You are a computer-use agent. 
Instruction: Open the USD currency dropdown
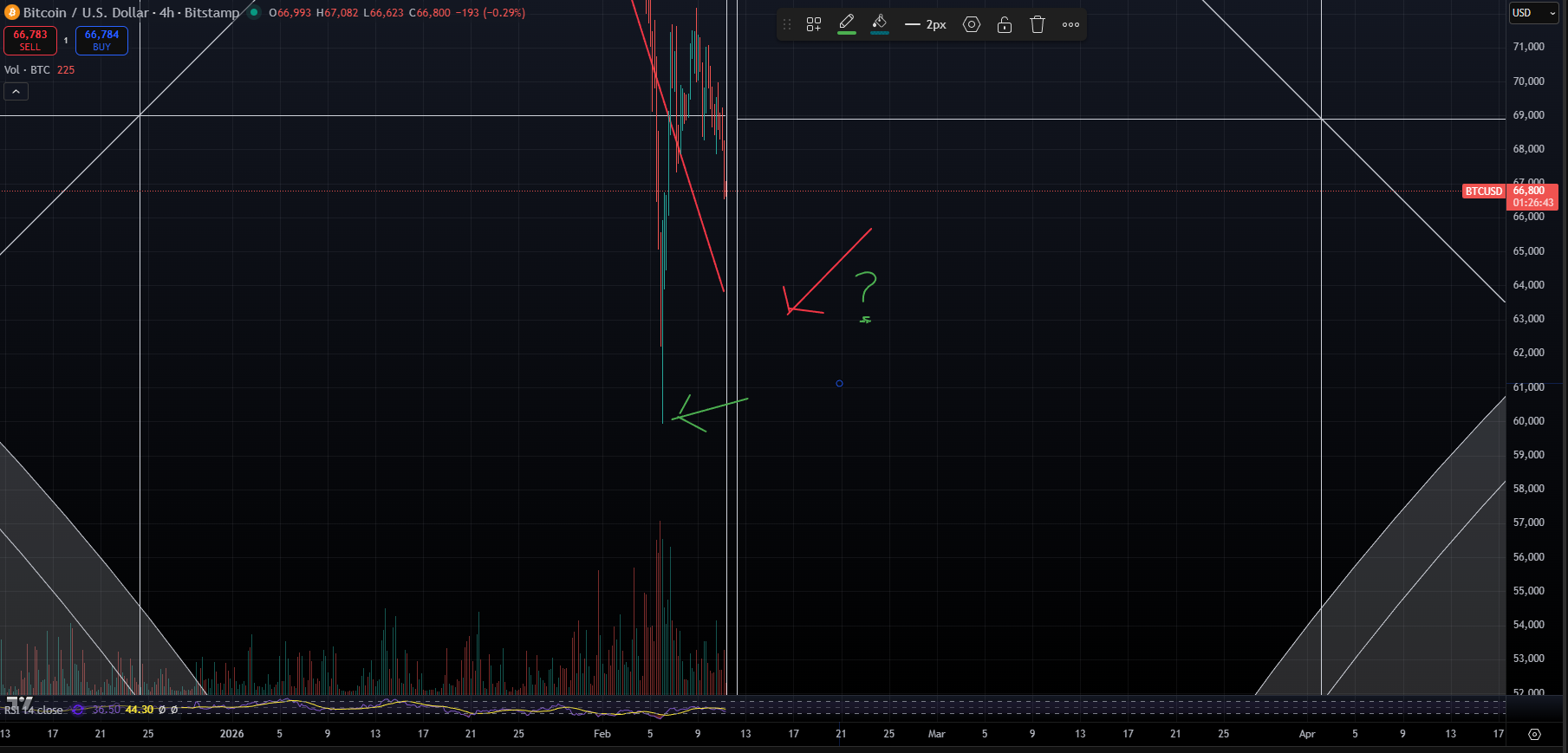pyautogui.click(x=1533, y=13)
